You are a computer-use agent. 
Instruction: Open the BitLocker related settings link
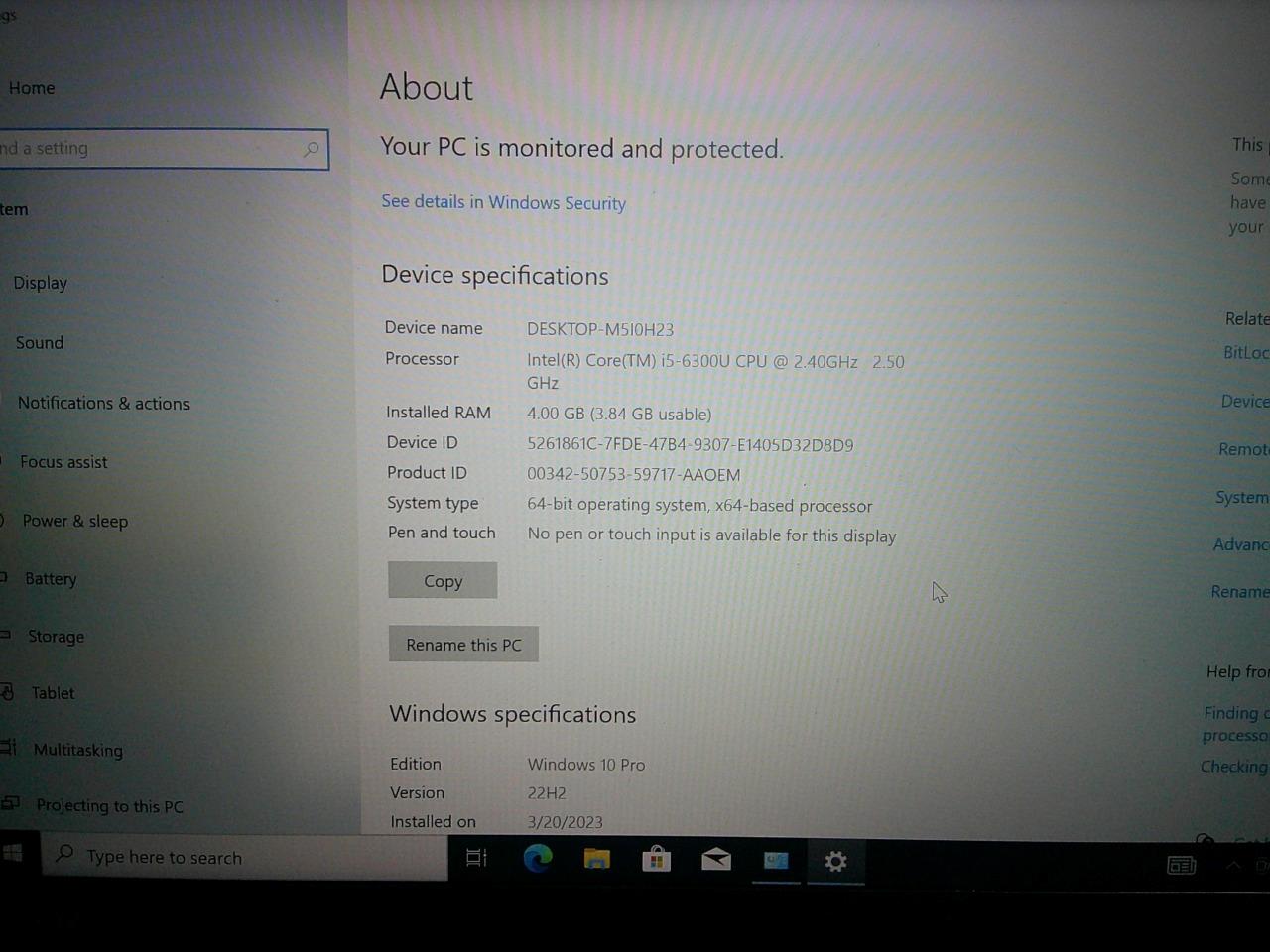(1246, 353)
